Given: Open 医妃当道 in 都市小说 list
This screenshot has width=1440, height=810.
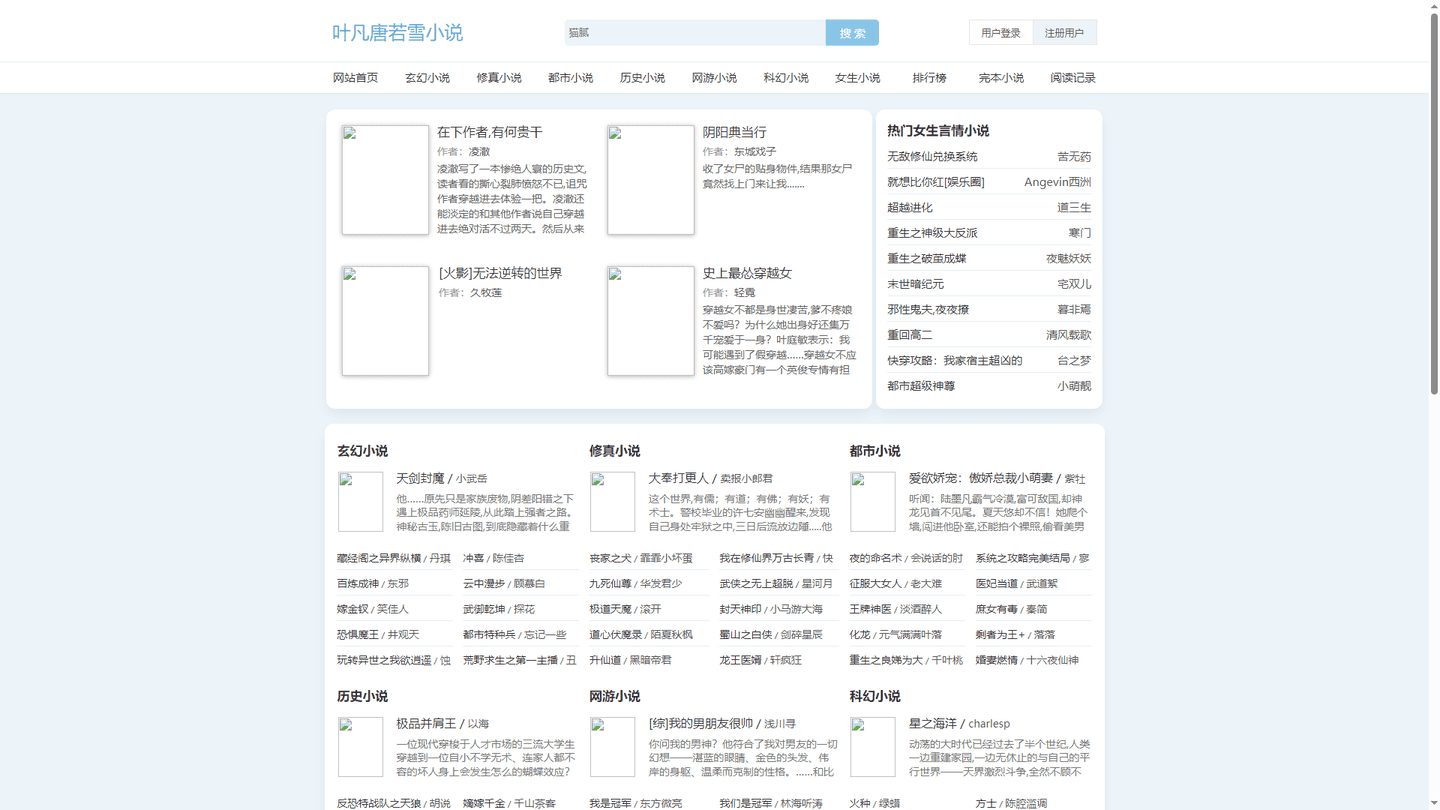Looking at the screenshot, I should (997, 584).
